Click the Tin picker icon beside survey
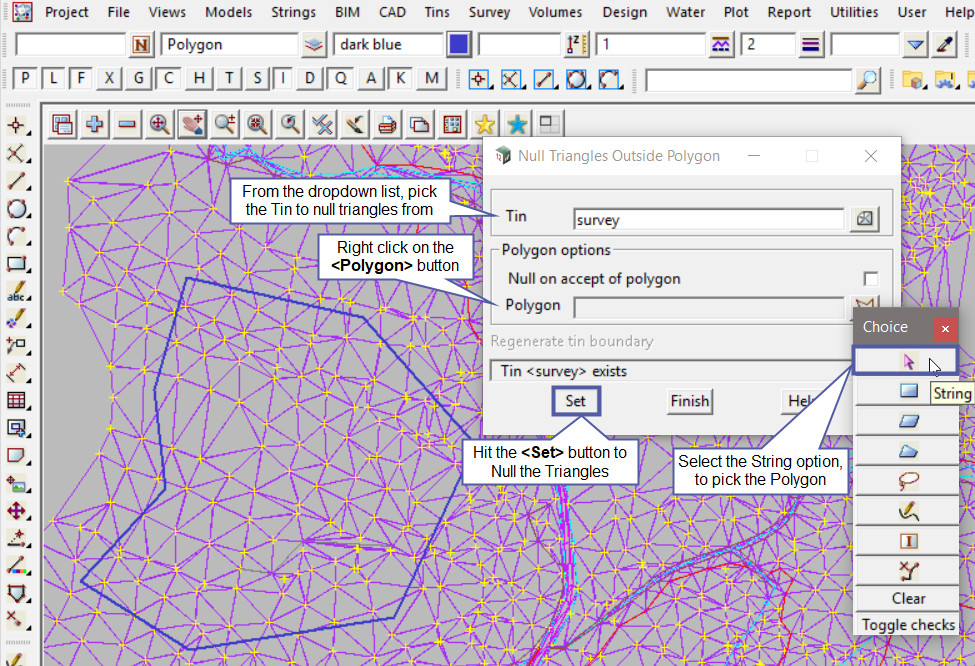The width and height of the screenshot is (975, 666). click(864, 219)
